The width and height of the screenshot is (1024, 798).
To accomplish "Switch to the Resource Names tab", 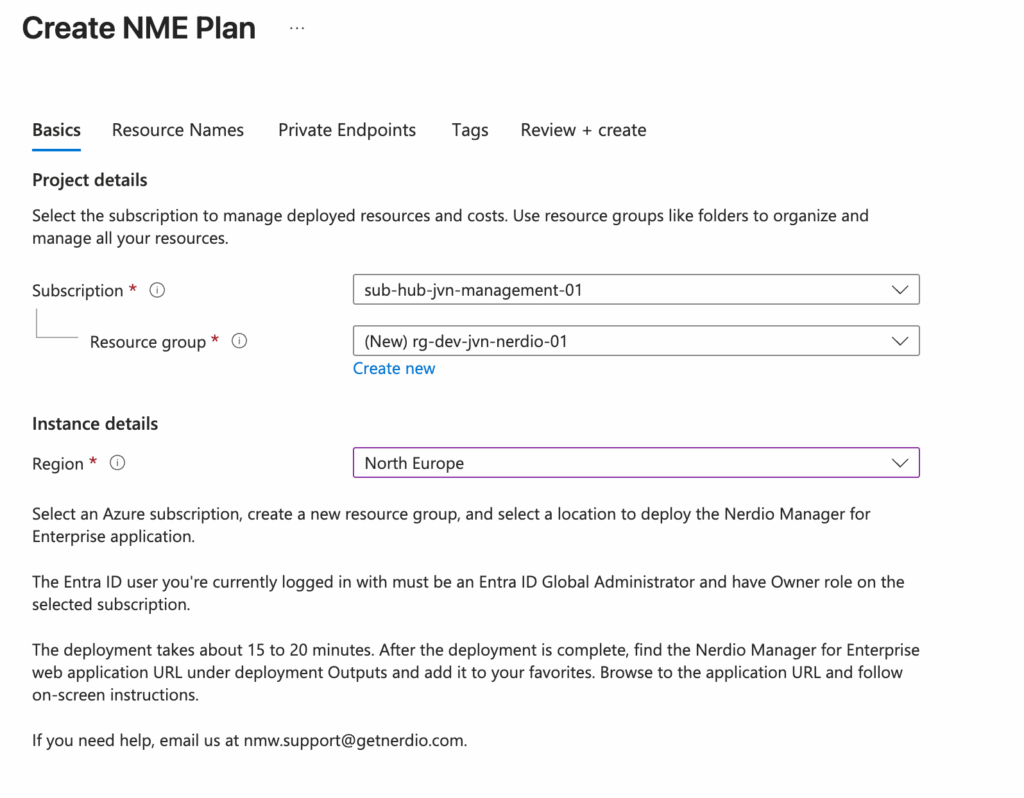I will [178, 130].
